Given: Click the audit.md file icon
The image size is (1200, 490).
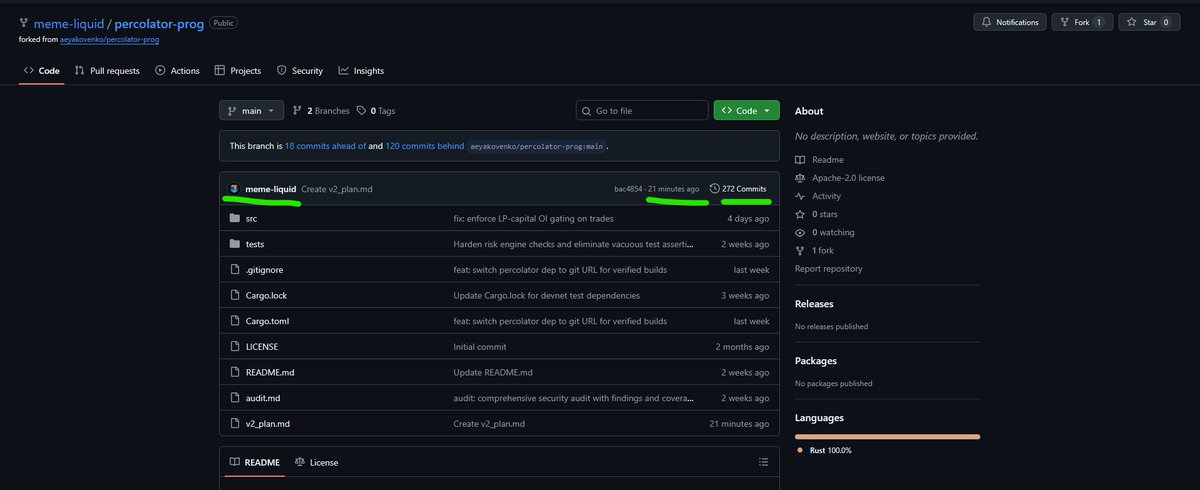Looking at the screenshot, I should (x=235, y=398).
